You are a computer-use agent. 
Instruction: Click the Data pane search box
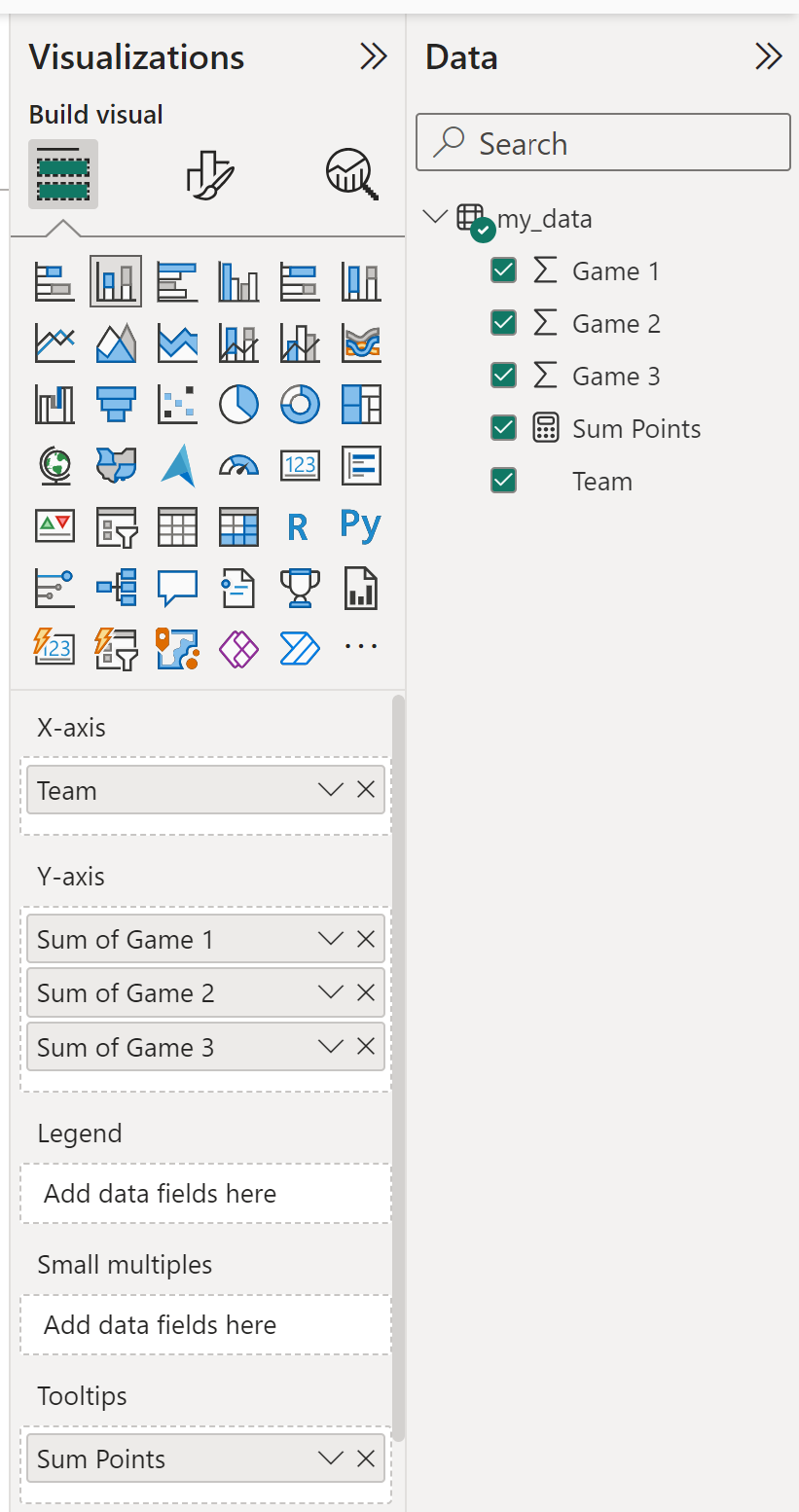(x=603, y=144)
